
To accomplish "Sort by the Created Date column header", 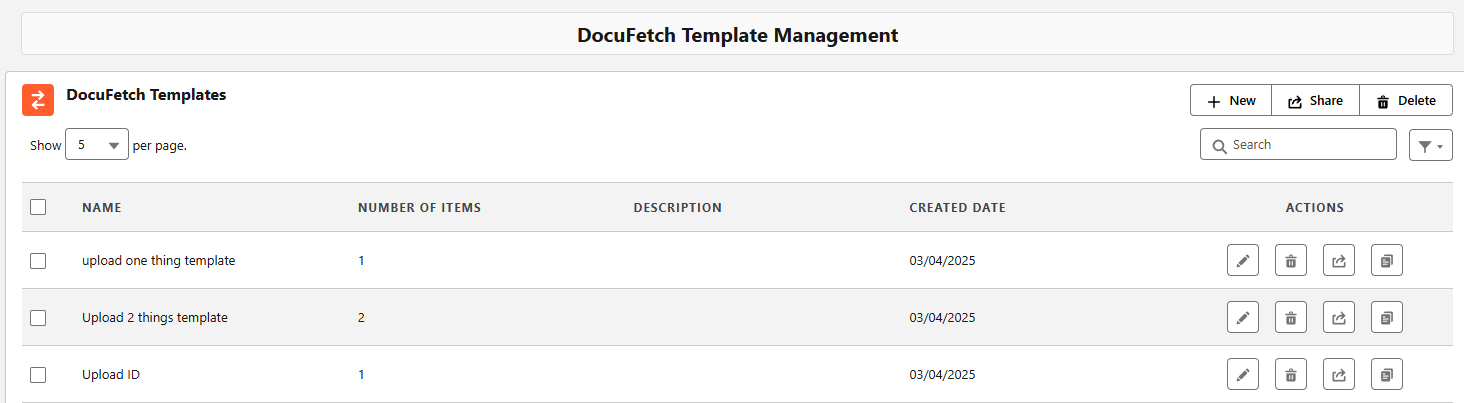I will [957, 208].
